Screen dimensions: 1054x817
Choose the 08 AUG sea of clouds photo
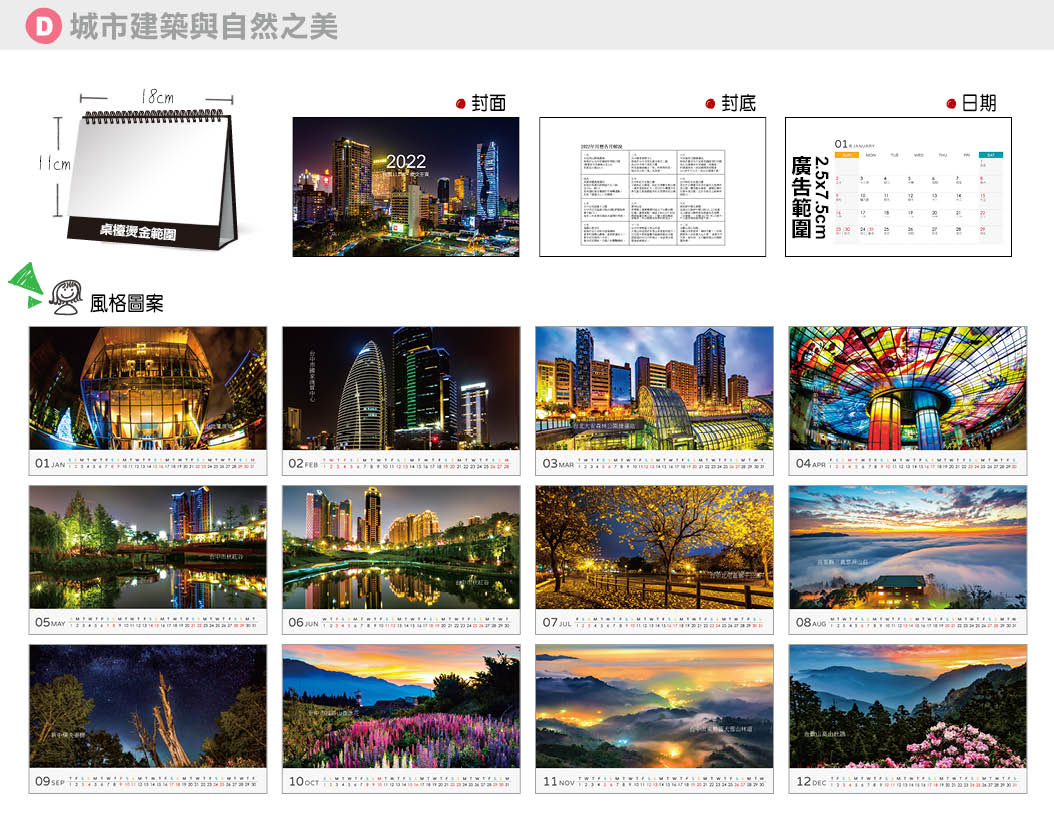pyautogui.click(x=907, y=547)
